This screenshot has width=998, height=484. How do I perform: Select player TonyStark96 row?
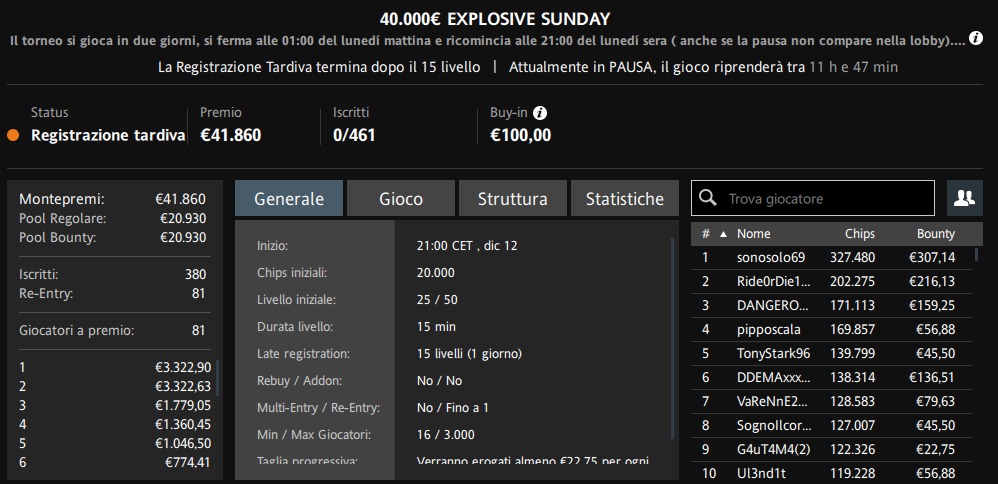(831, 353)
